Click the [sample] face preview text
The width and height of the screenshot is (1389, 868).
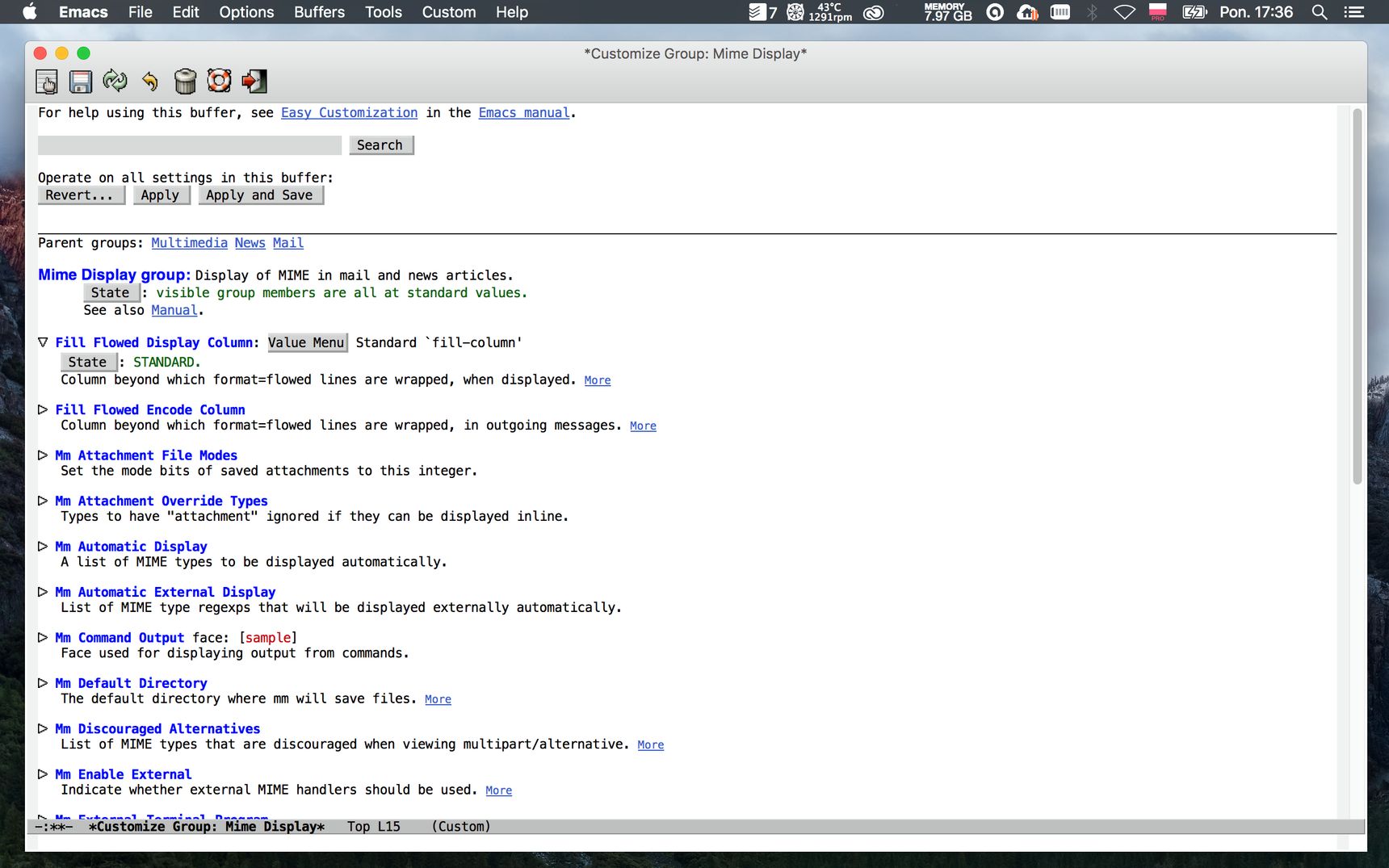click(268, 638)
